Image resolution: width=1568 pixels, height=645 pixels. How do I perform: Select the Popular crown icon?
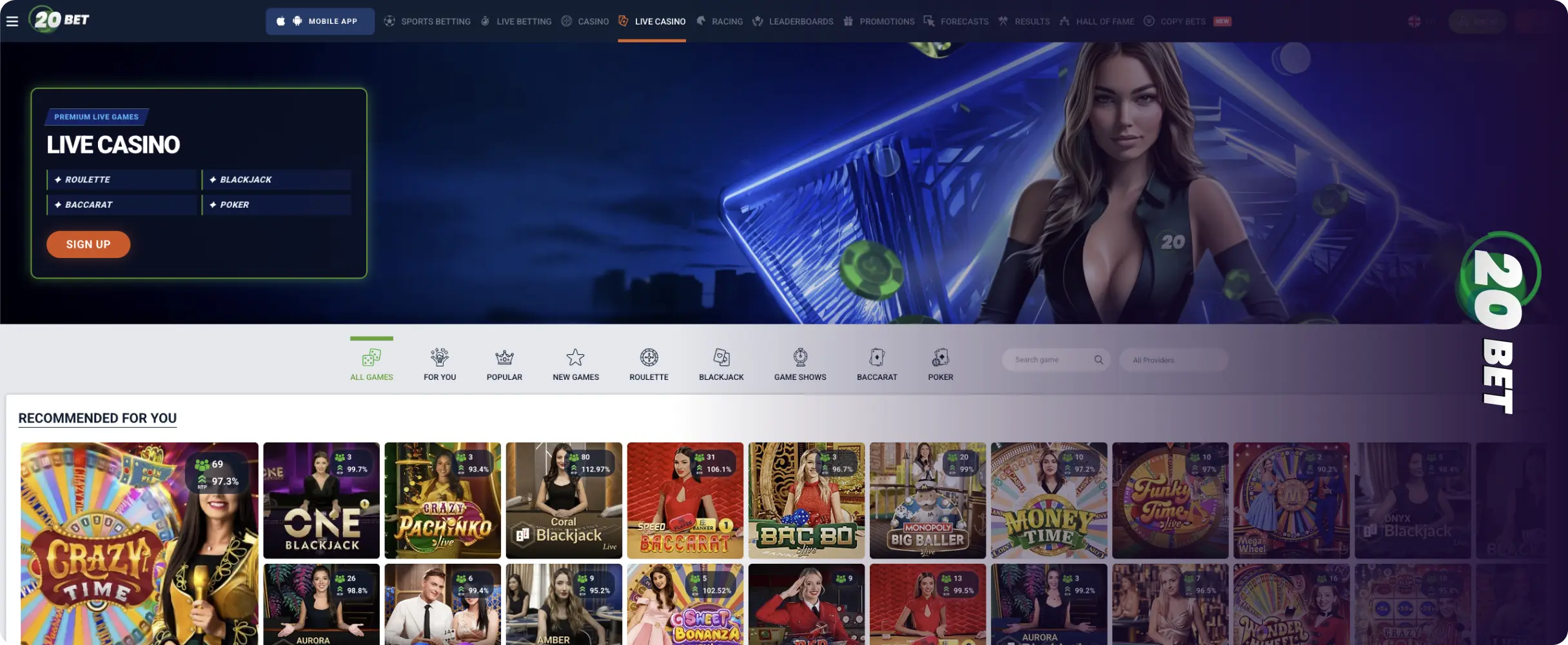(x=504, y=357)
